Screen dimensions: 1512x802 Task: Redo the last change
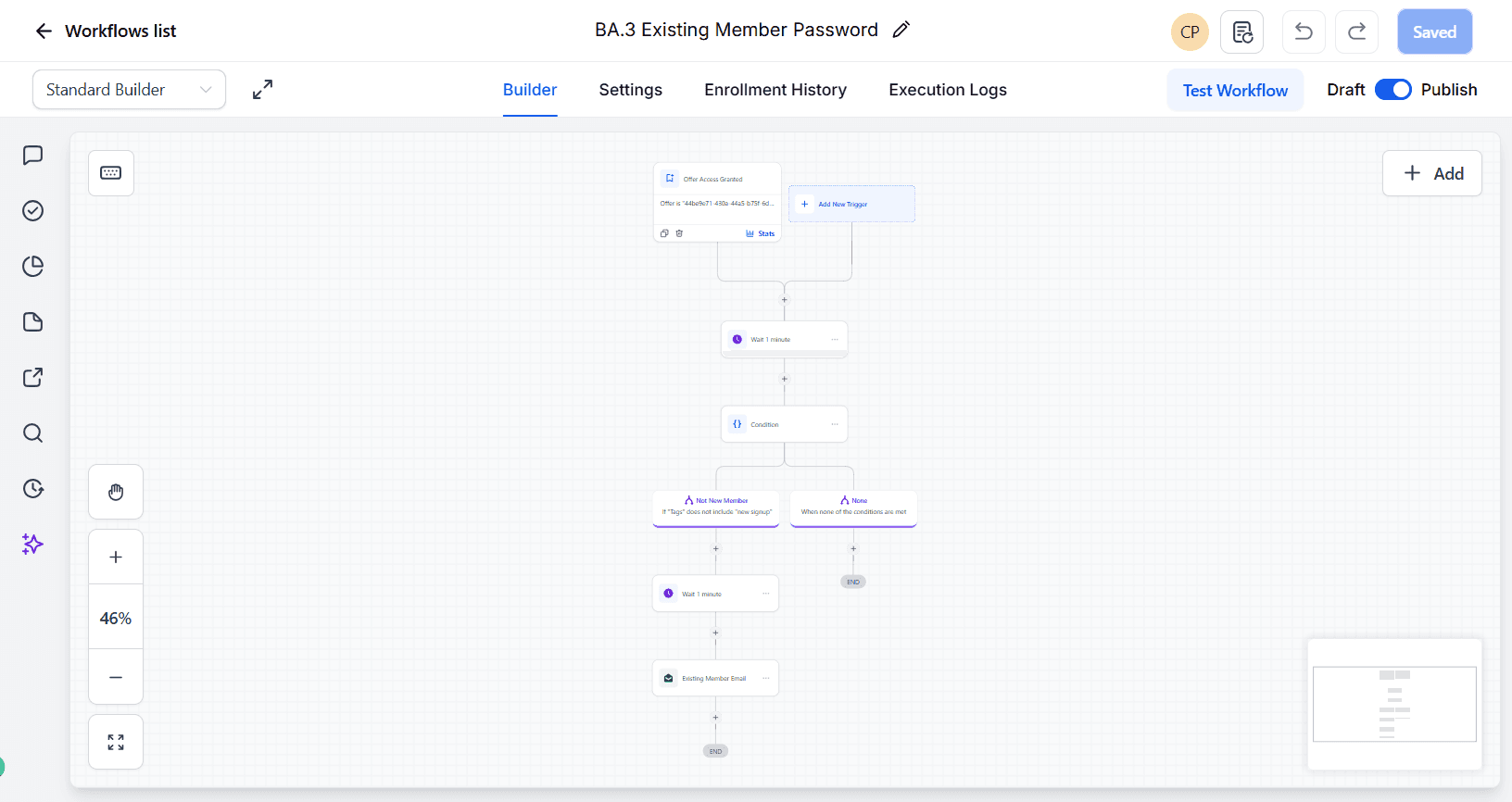[x=1357, y=32]
